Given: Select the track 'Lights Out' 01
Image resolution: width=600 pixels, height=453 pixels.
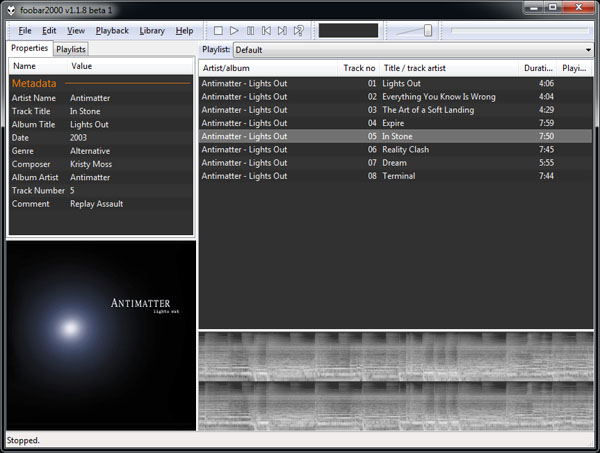Looking at the screenshot, I should (395, 83).
